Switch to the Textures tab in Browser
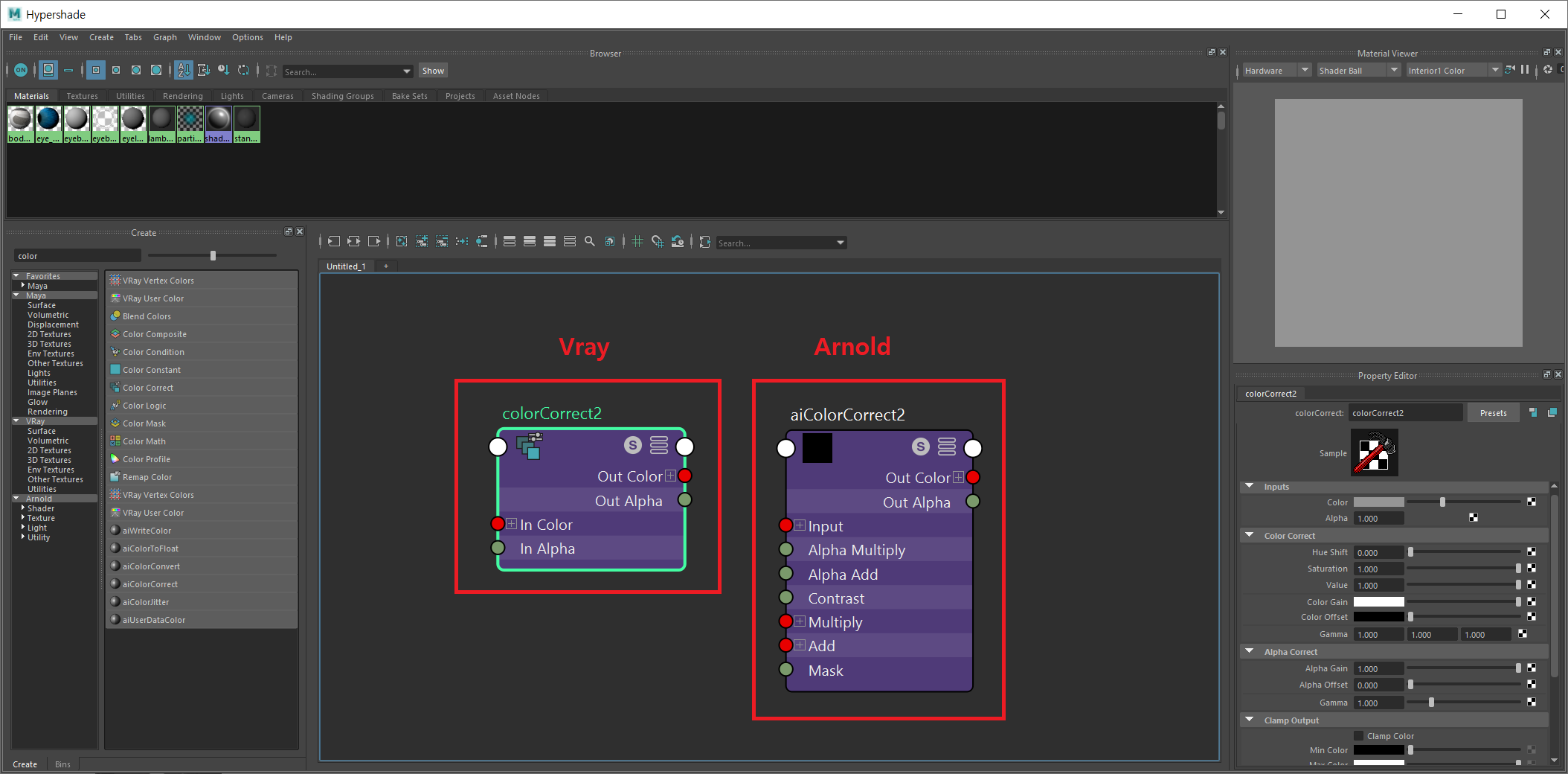The image size is (1568, 774). pos(82,96)
